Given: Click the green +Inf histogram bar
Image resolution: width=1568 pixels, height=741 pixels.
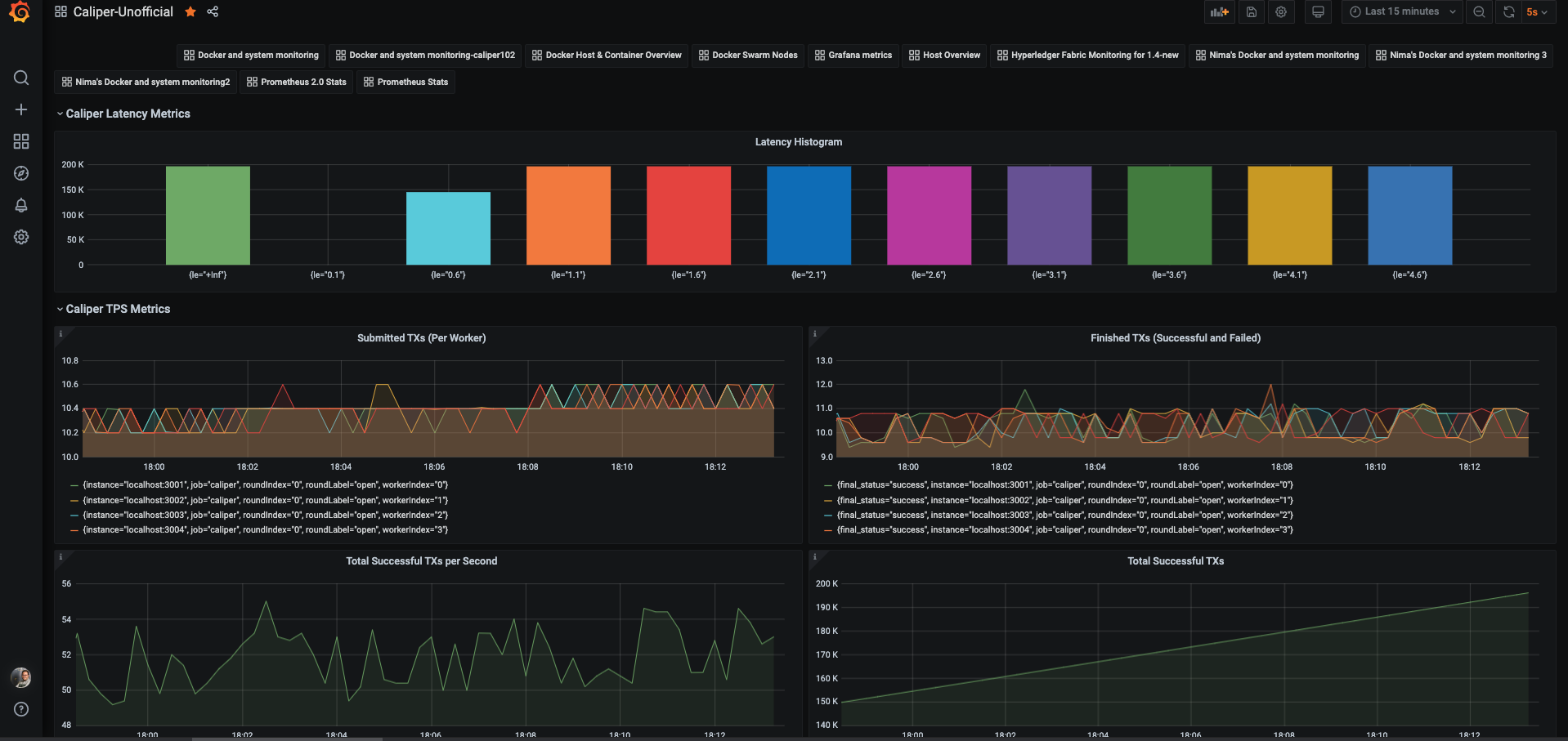Looking at the screenshot, I should click(208, 216).
